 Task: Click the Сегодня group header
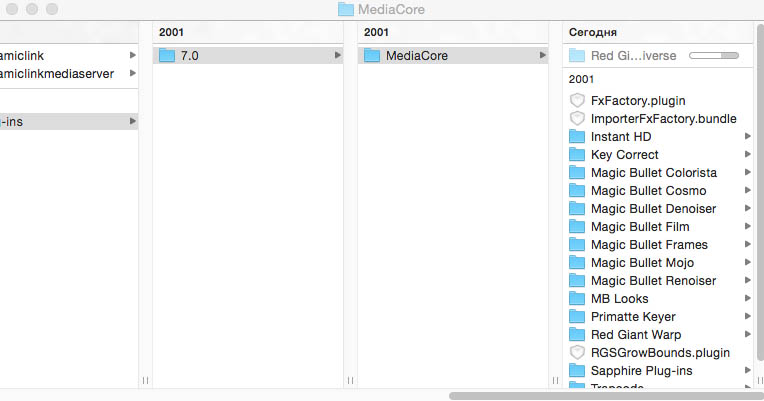tap(592, 32)
